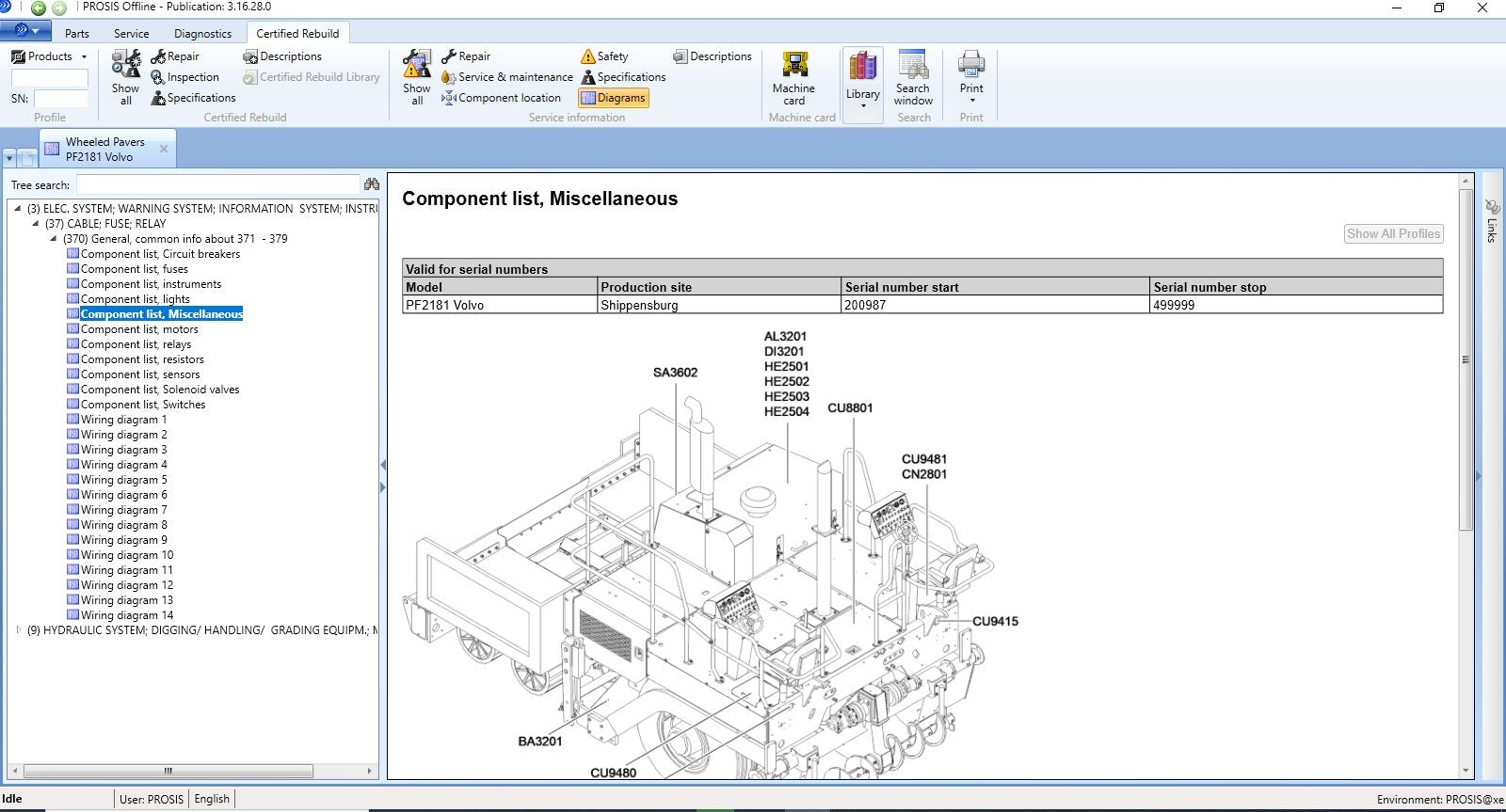The image size is (1506, 812).
Task: Select Inspection in the Certified Rebuild group
Action: (x=184, y=77)
